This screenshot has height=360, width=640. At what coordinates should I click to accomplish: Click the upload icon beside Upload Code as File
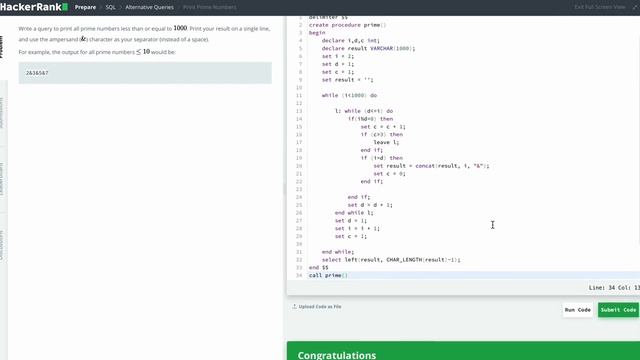click(x=294, y=307)
